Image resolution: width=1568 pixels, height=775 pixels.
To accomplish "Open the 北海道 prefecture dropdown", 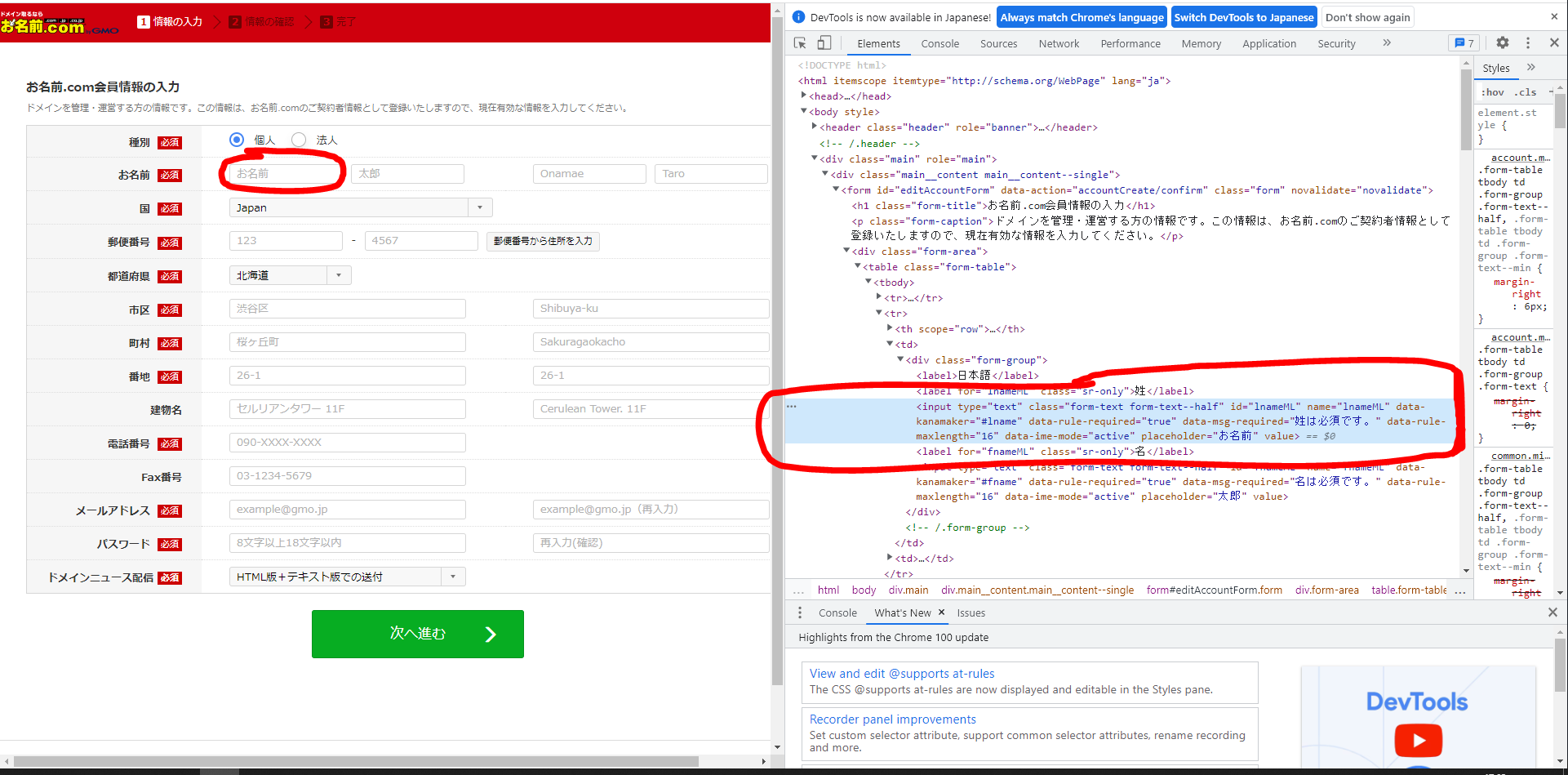I will [x=290, y=275].
